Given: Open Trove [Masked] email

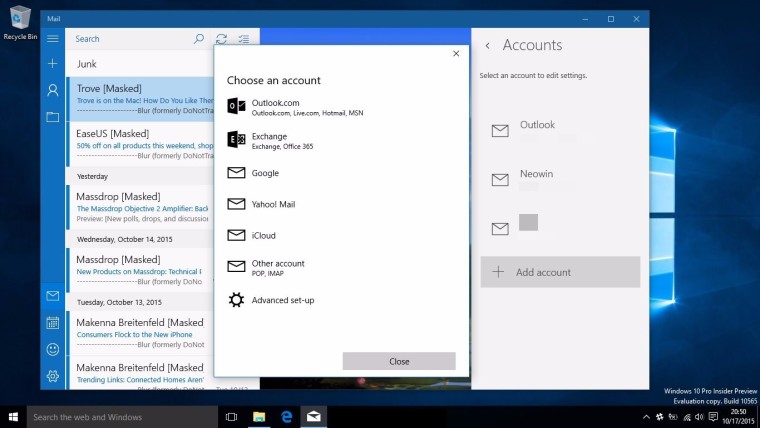Looking at the screenshot, I should (x=140, y=99).
